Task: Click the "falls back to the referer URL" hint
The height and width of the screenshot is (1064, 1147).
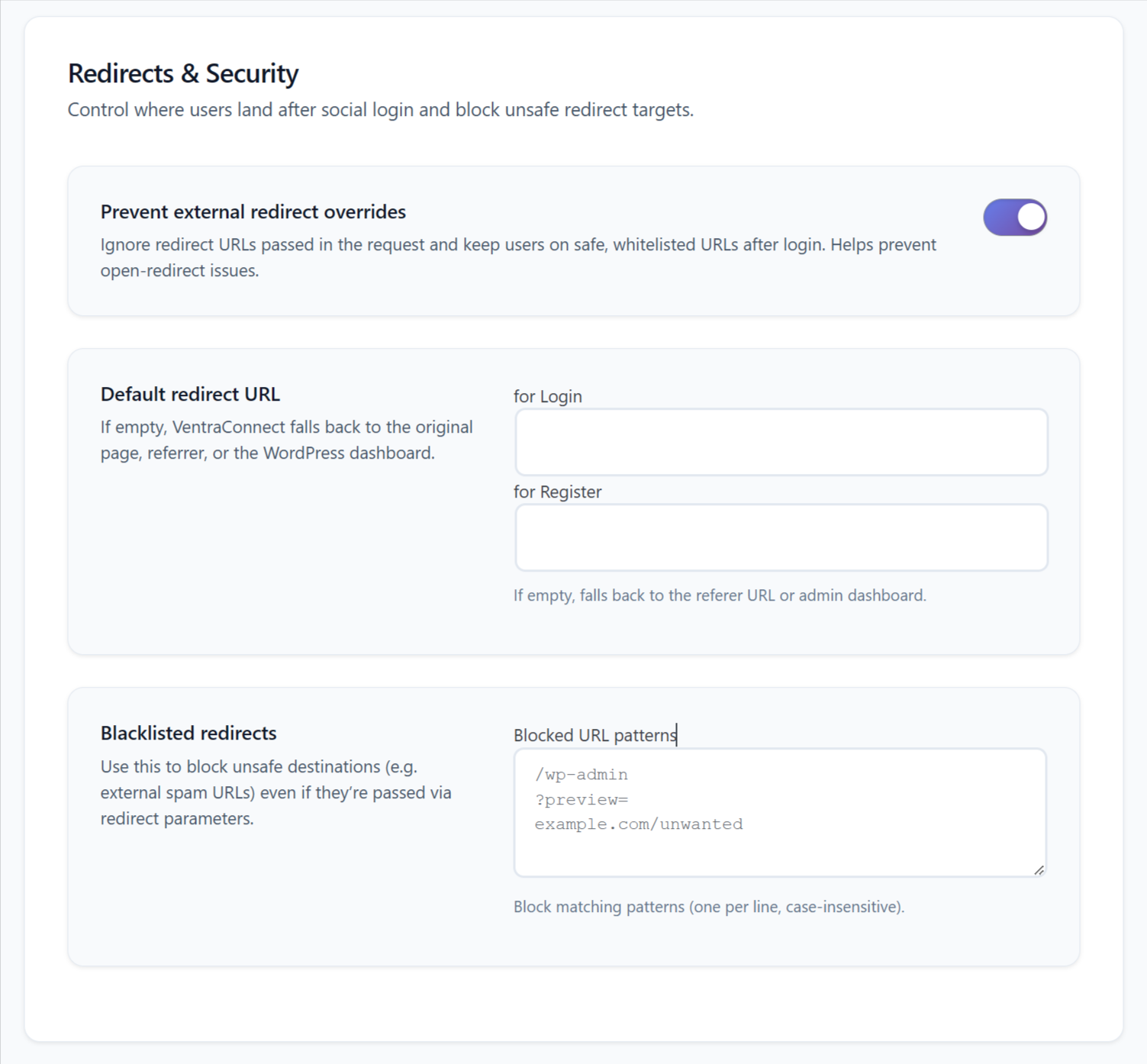Action: (x=719, y=595)
